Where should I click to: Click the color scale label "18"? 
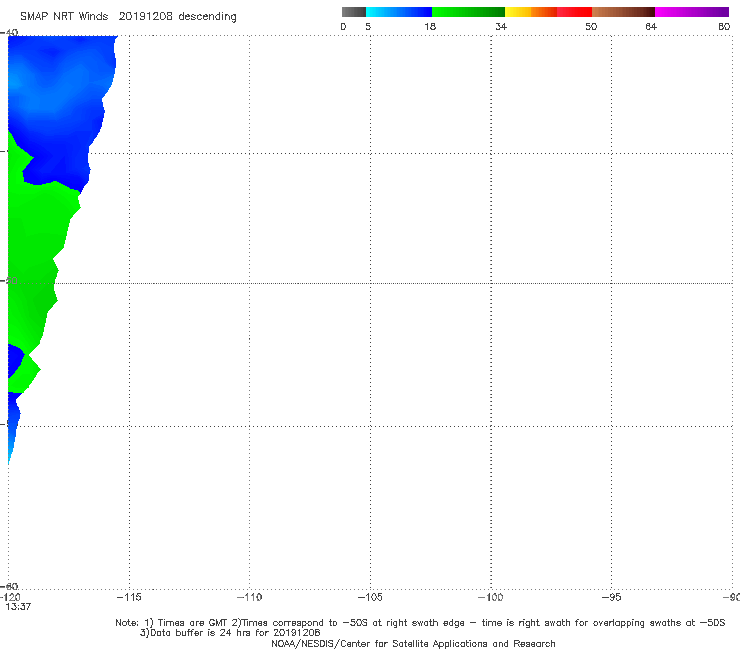pyautogui.click(x=430, y=26)
